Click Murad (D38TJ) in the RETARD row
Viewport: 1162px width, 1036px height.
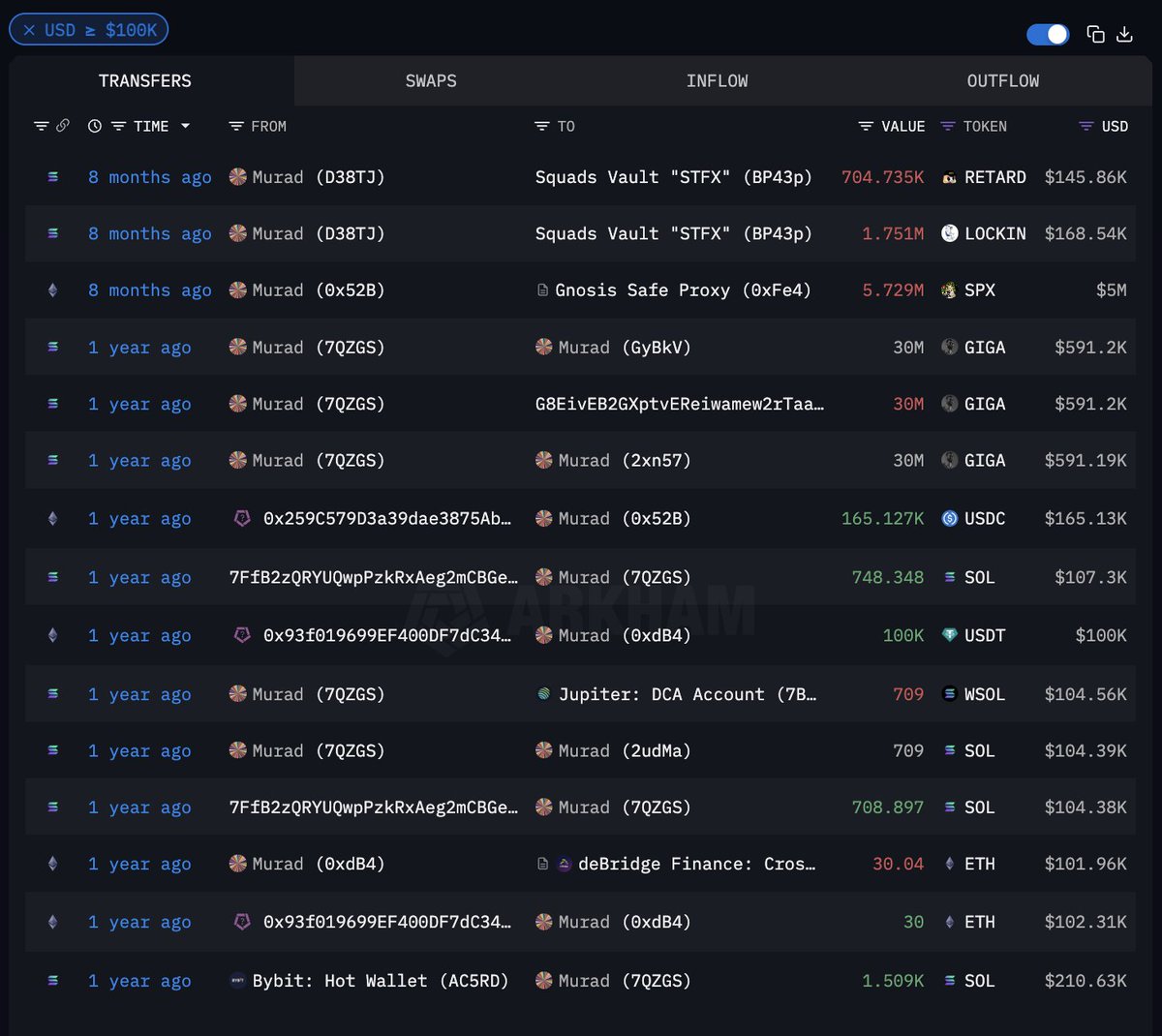click(319, 177)
